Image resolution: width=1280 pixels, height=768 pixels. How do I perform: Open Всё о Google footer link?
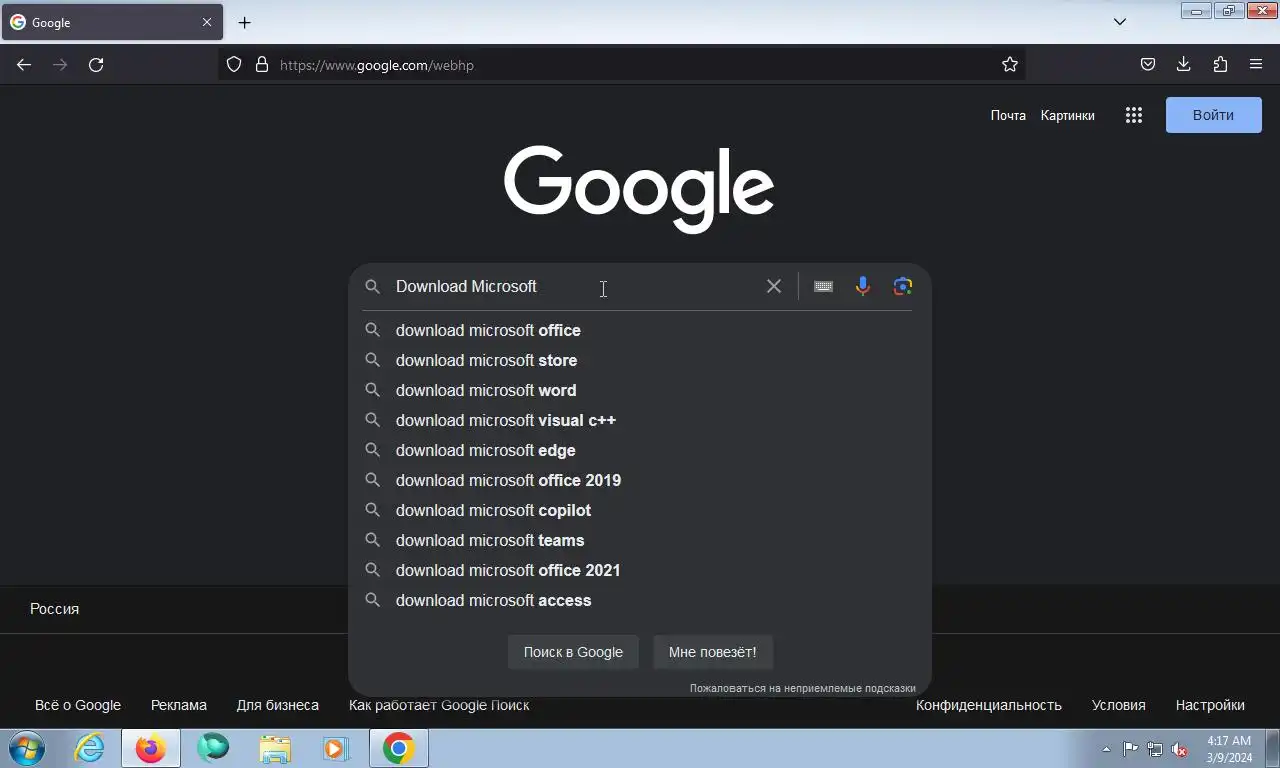[78, 705]
